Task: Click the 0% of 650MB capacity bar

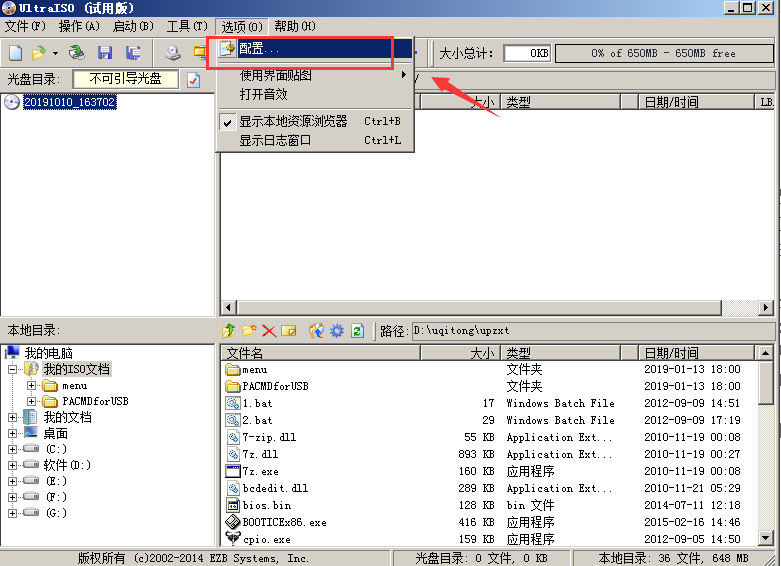Action: point(664,53)
